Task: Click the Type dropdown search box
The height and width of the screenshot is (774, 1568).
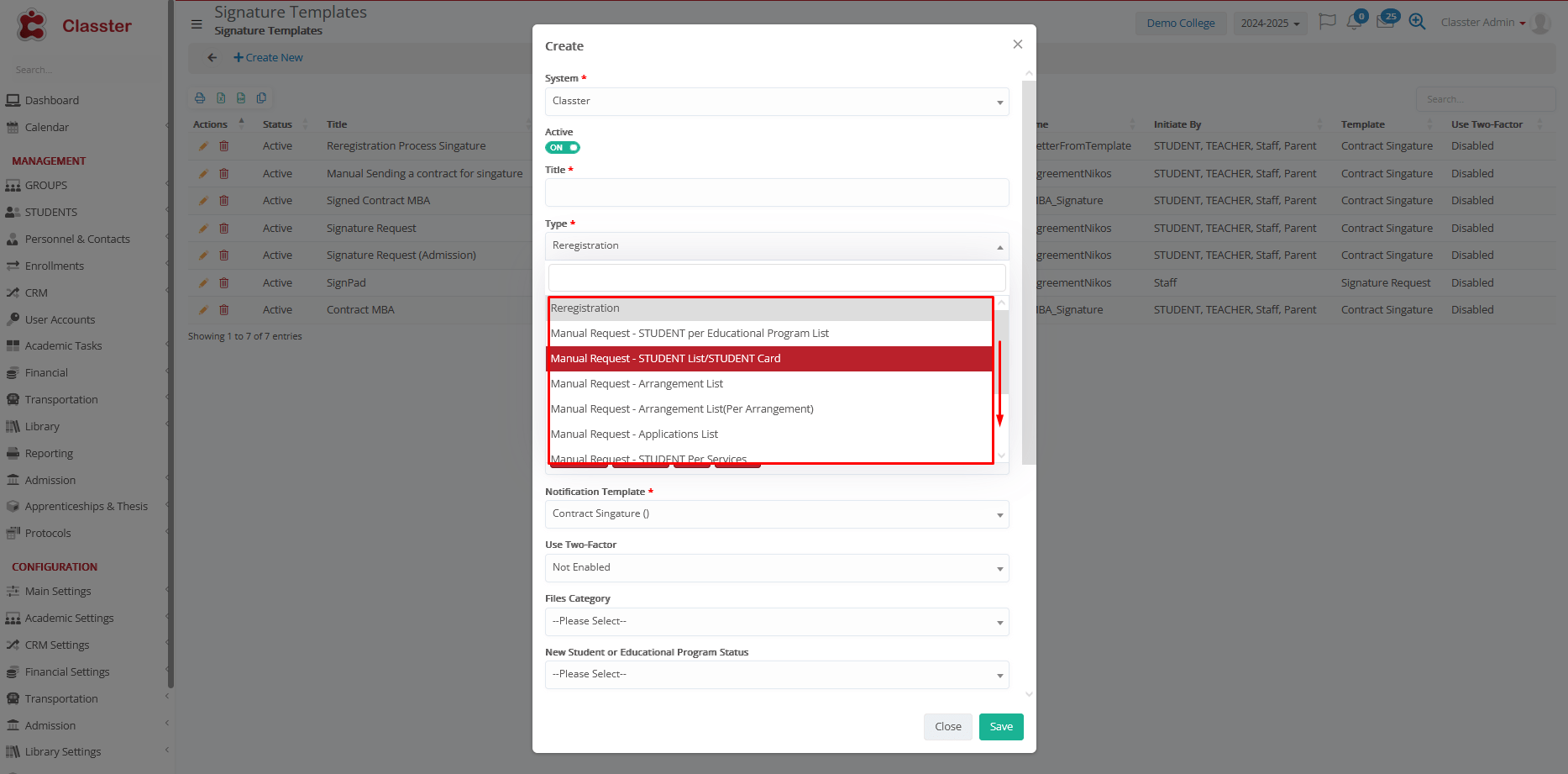Action: (x=776, y=278)
